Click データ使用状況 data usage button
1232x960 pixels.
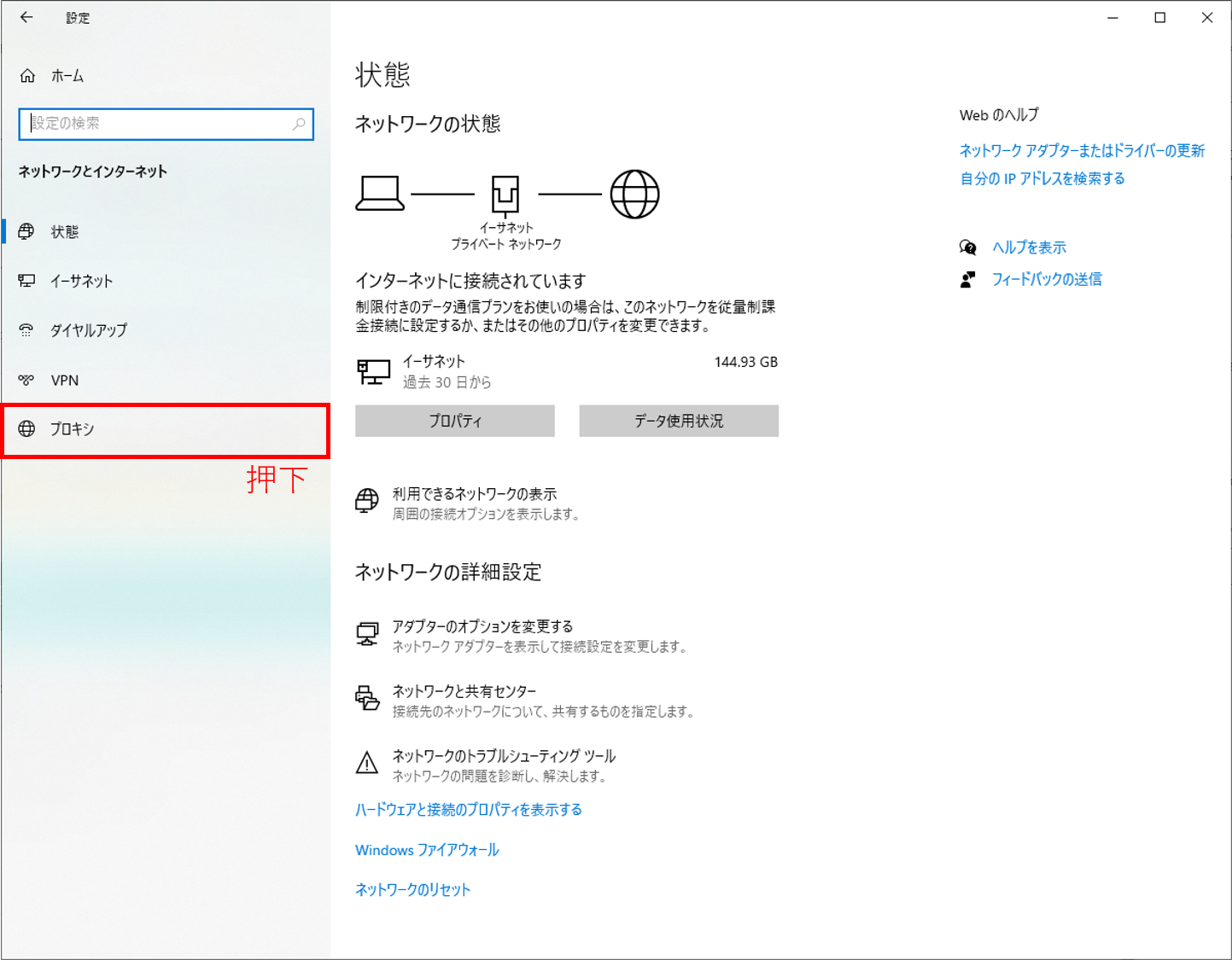[x=678, y=420]
